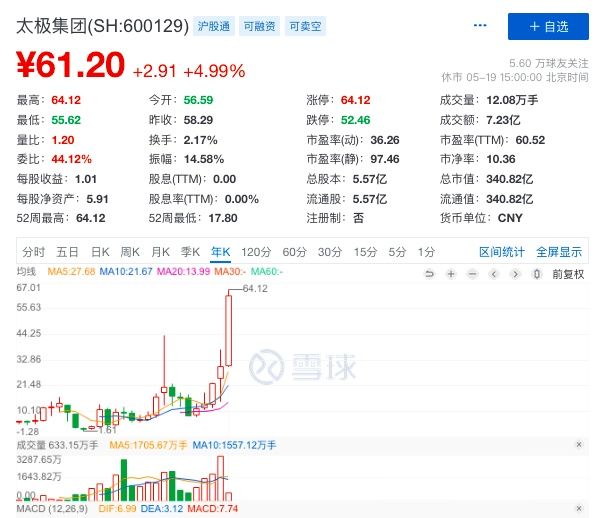Image resolution: width=608 pixels, height=518 pixels.
Task: Click the tallest latest red candlestick
Action: pos(228,330)
